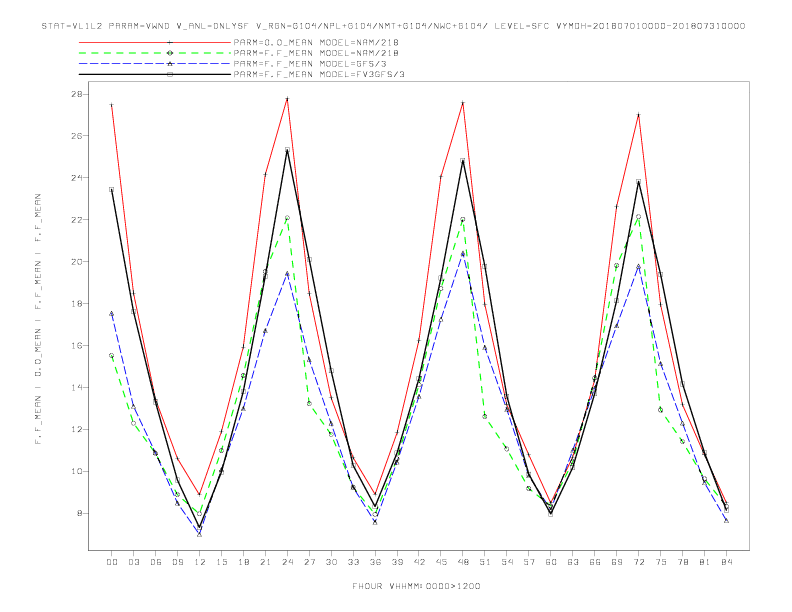
Task: Click y-axis tick label 26
Action: (77, 136)
